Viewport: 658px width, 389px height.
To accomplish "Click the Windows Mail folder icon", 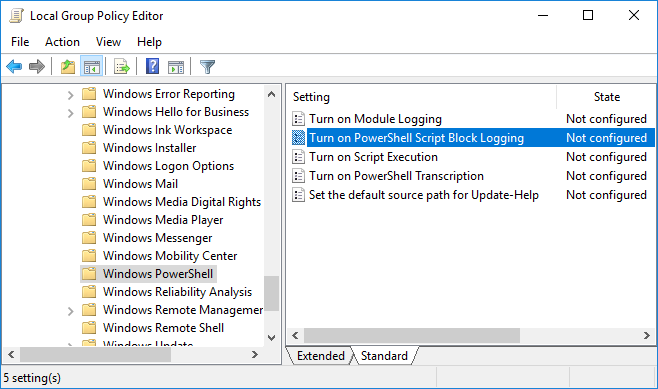I will click(x=89, y=184).
